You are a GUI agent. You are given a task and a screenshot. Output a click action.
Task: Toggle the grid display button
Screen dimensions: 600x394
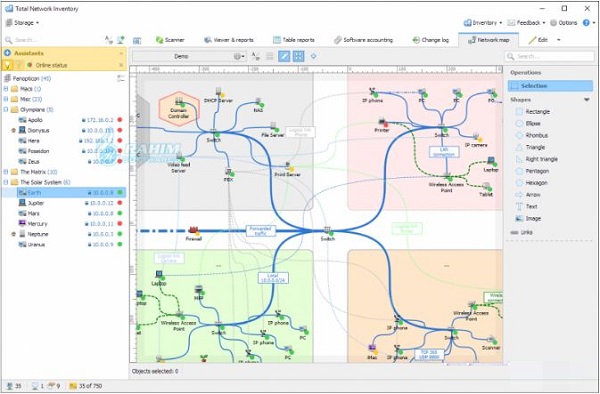[x=298, y=56]
